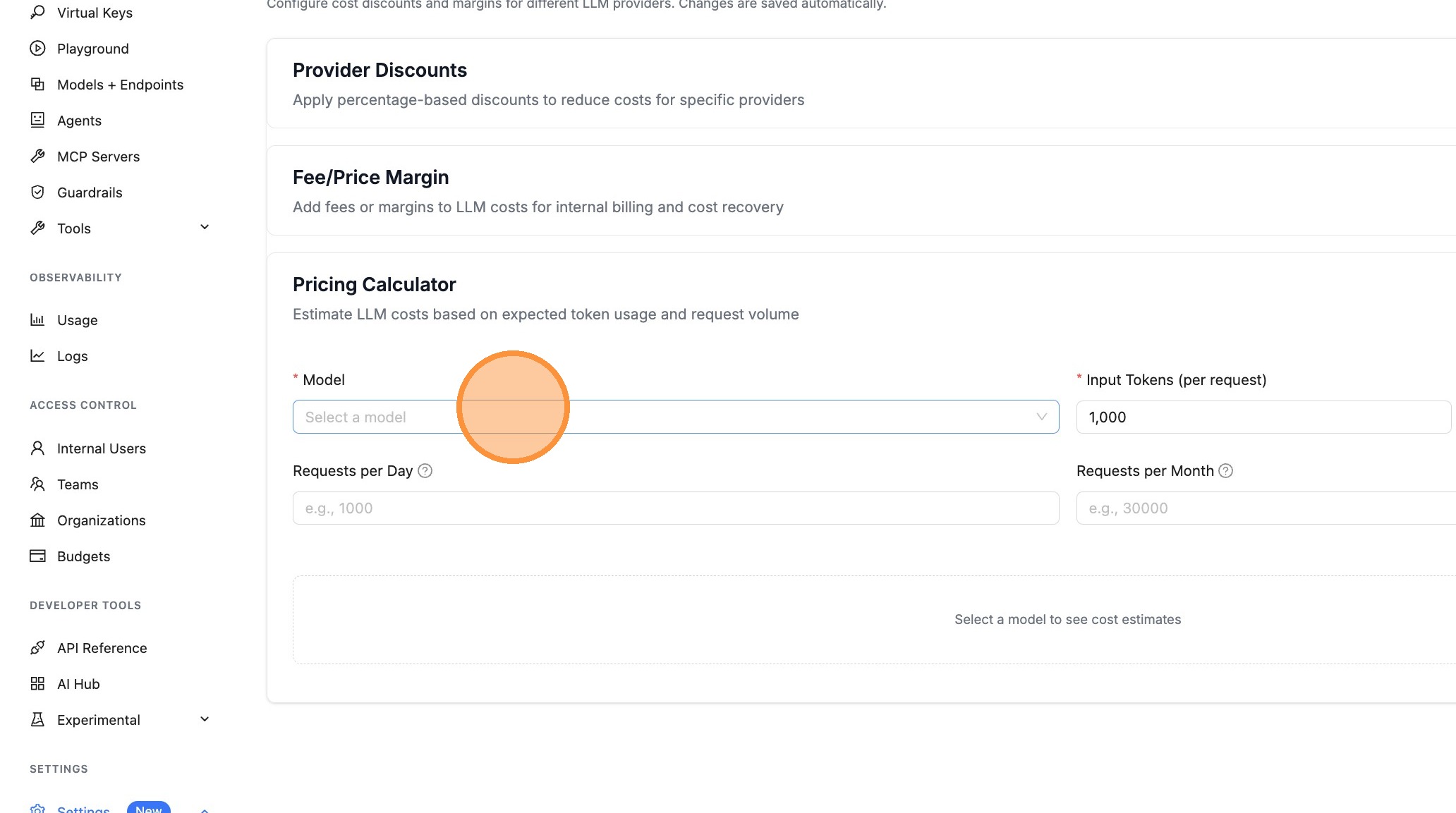Click the Guardrails shield icon
This screenshot has width=1456, height=813.
[37, 192]
